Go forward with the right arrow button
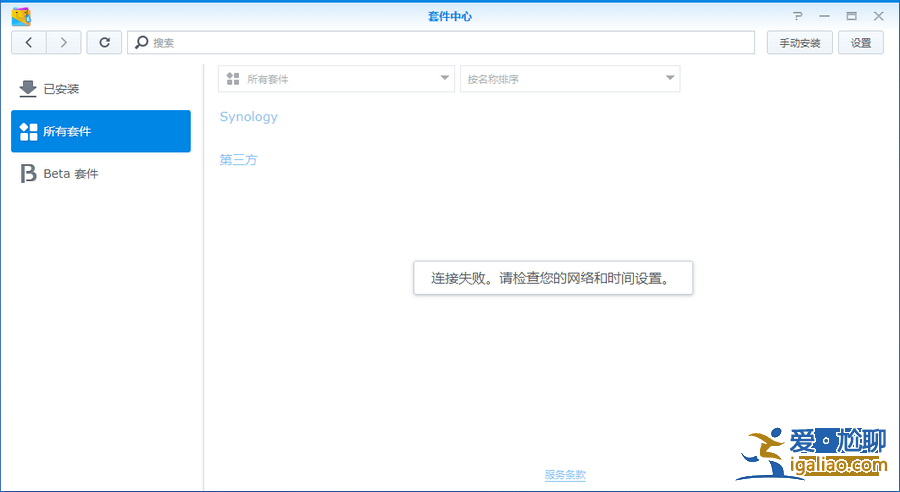The width and height of the screenshot is (900, 492). (x=64, y=42)
